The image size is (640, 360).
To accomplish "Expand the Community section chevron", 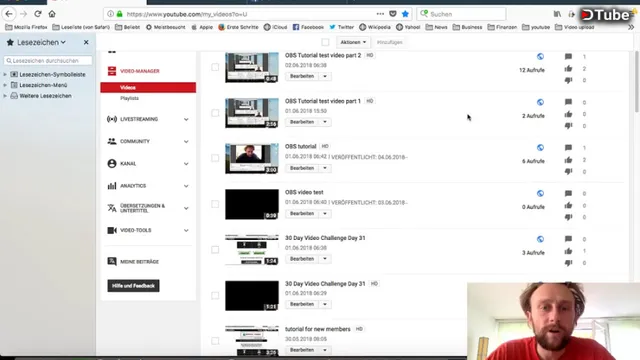I will (186, 141).
